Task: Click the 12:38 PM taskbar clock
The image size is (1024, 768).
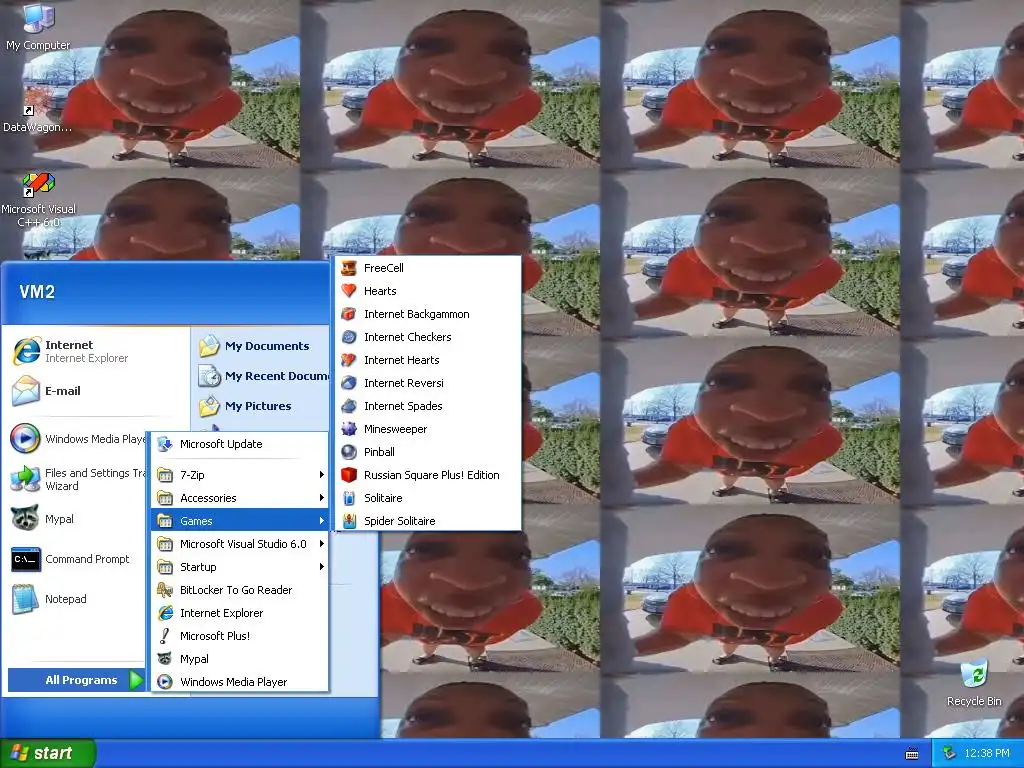Action: [986, 754]
